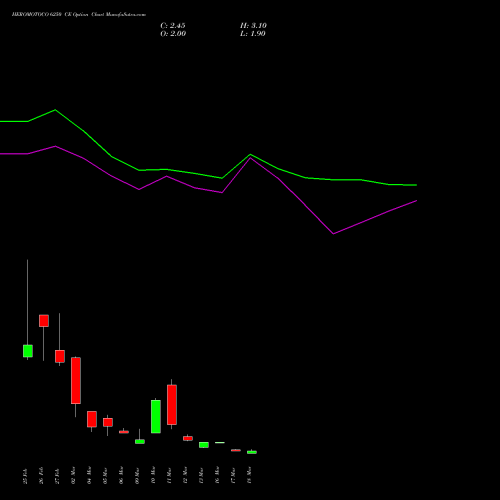Select the 04 Mar date label

pos(90,475)
